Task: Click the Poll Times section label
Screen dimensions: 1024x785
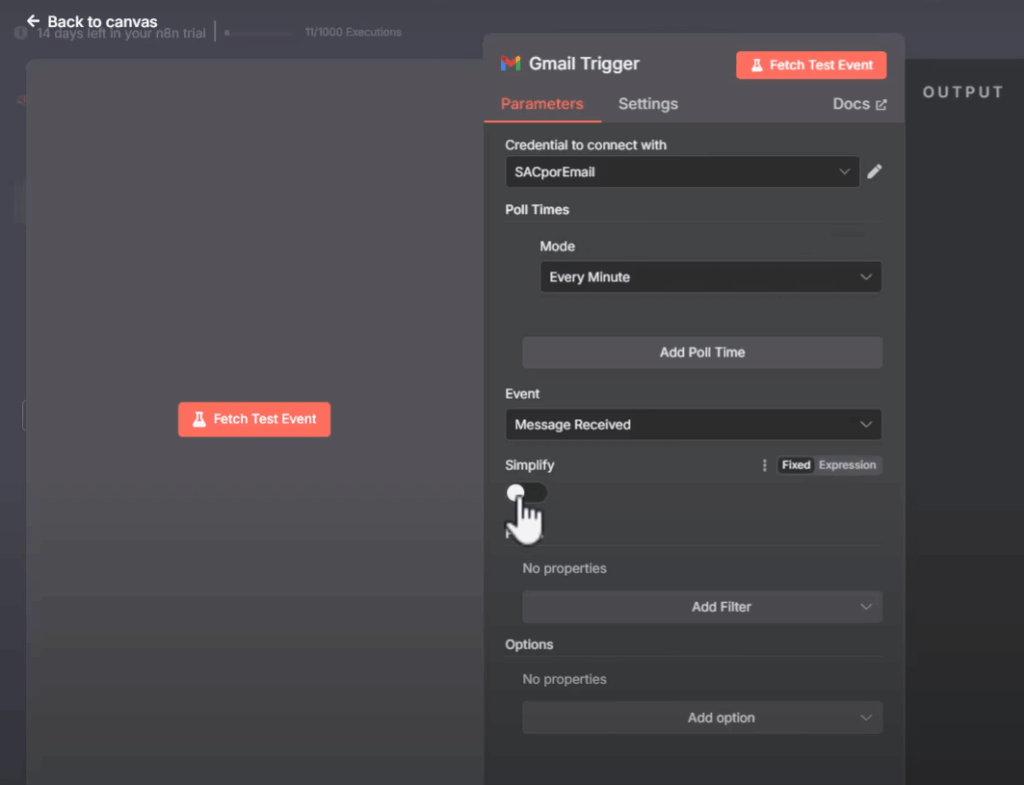Action: click(x=537, y=210)
